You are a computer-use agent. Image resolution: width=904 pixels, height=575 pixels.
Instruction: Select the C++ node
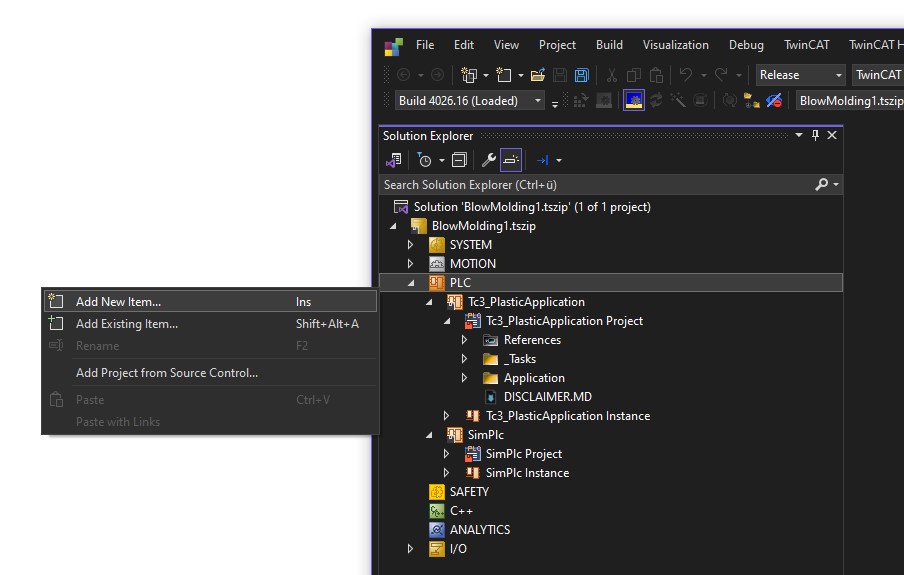[461, 511]
